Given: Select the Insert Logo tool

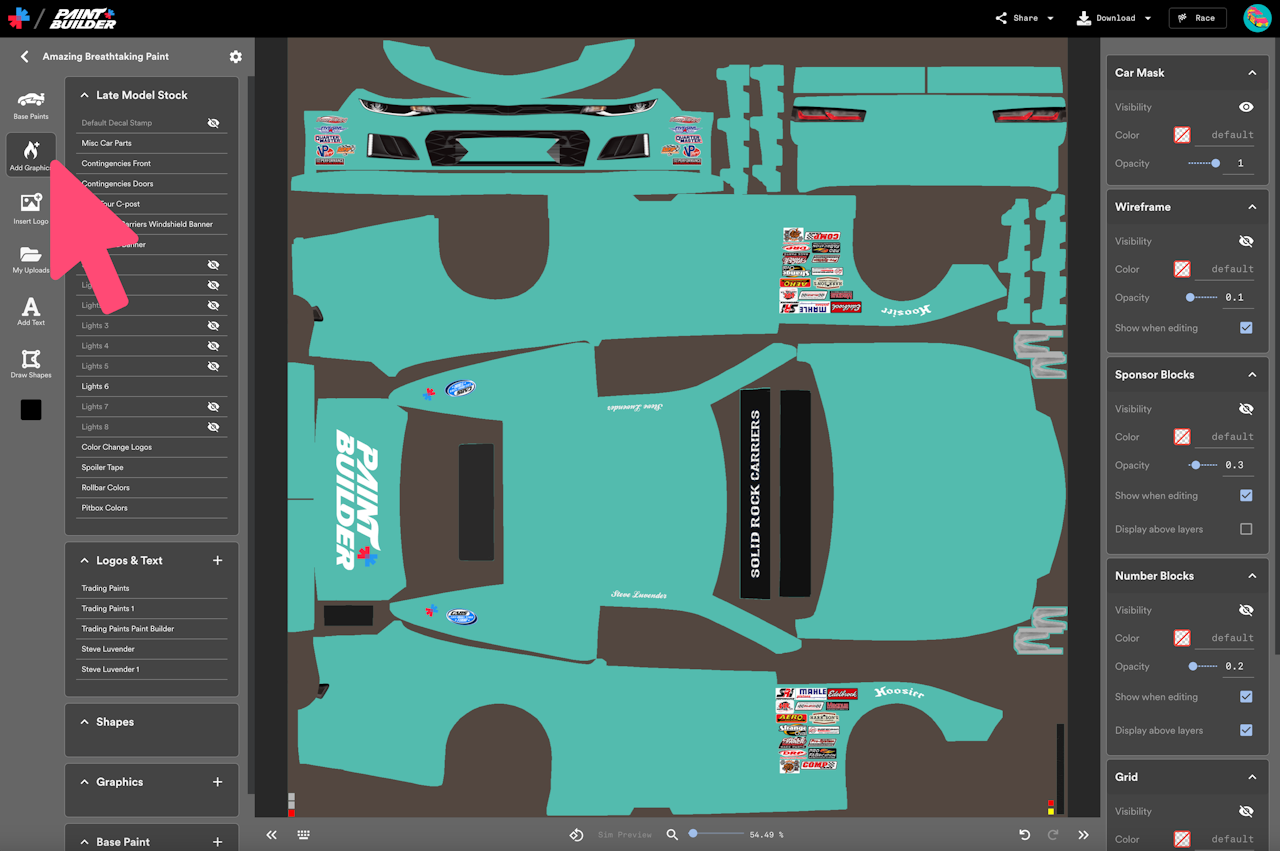Looking at the screenshot, I should (31, 208).
